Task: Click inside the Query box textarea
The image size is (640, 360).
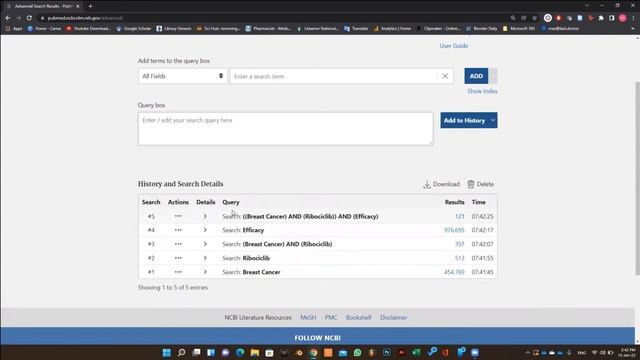Action: tap(285, 129)
